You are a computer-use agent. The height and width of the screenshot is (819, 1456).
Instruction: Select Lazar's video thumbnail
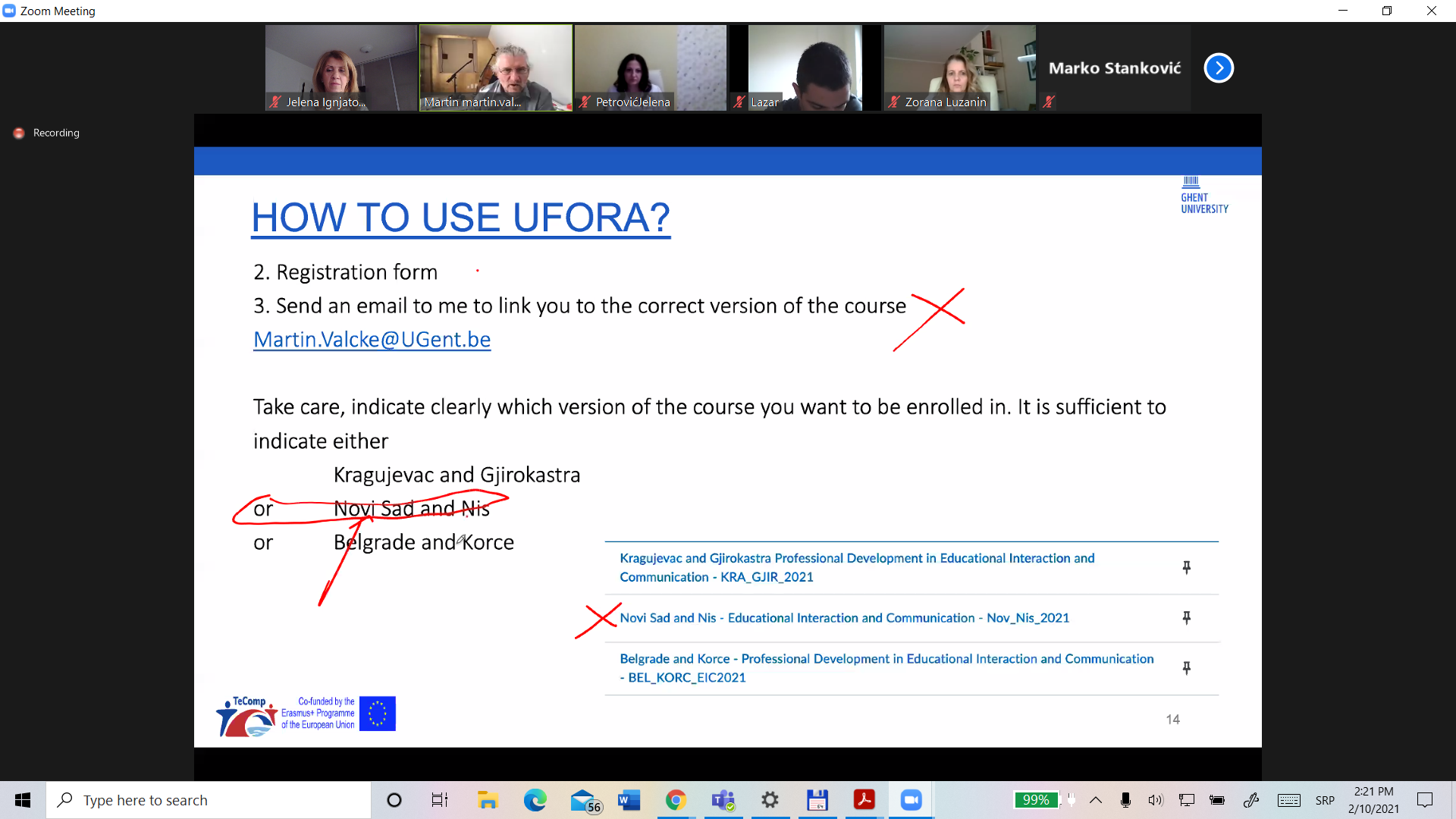click(805, 68)
